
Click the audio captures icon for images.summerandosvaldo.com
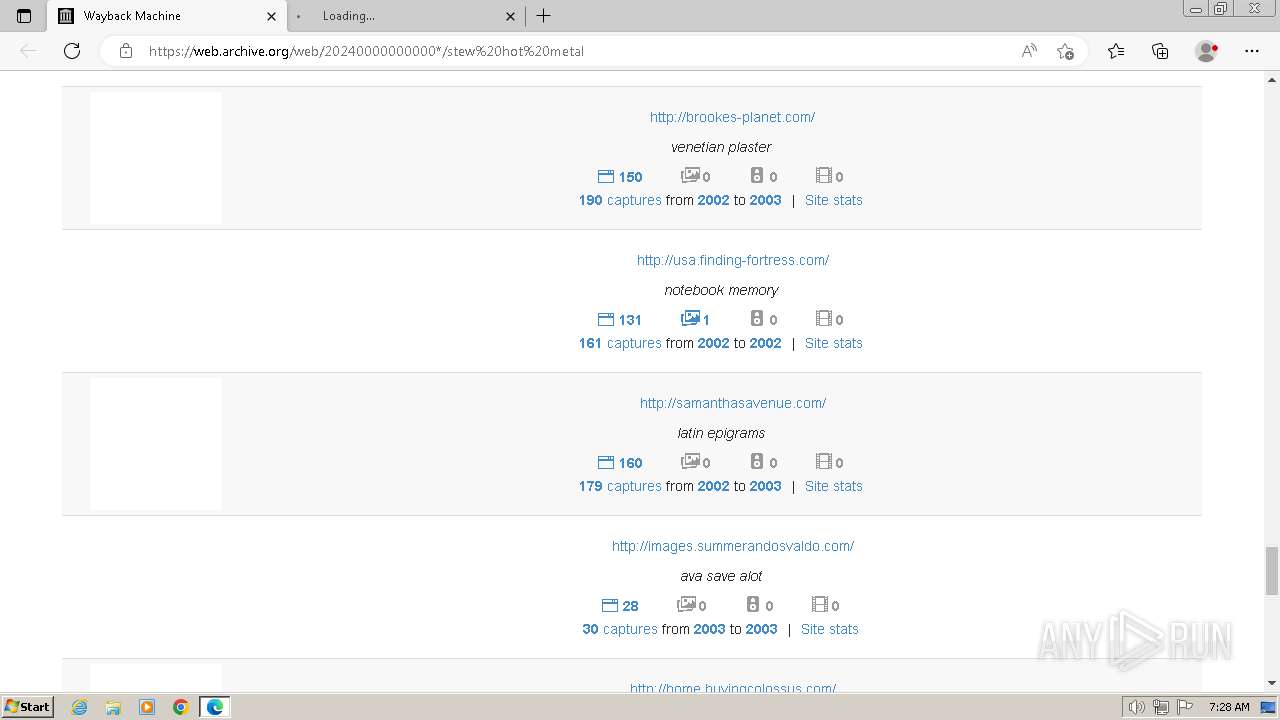pos(753,605)
